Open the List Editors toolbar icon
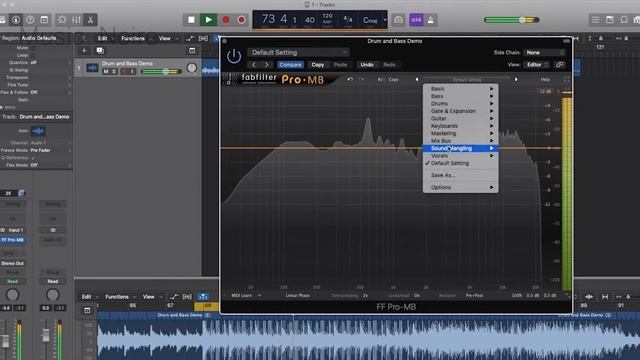 (x=596, y=20)
